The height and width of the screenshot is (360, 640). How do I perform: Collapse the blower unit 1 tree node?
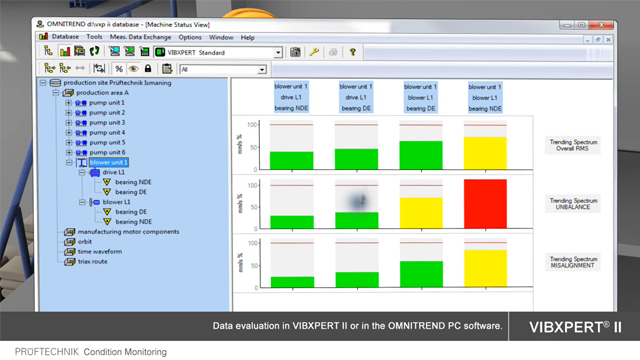pyautogui.click(x=69, y=162)
